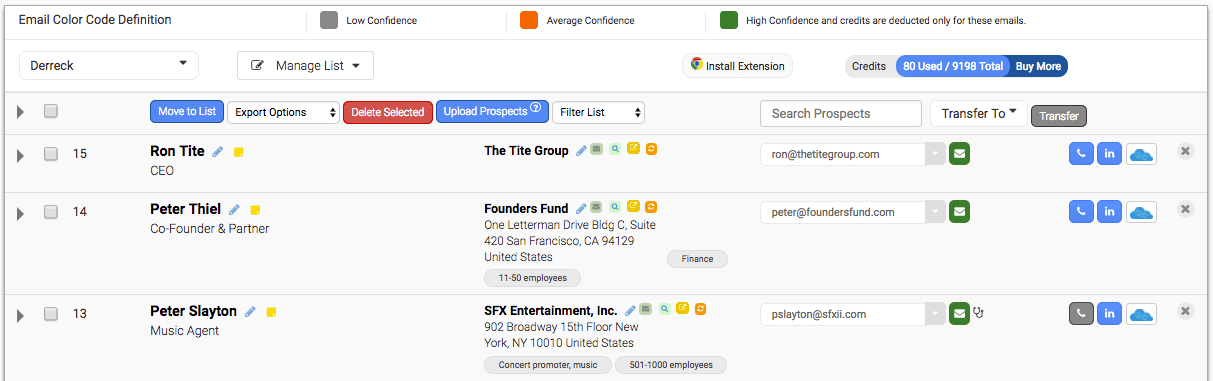The image size is (1213, 381).
Task: Expand Peter Thiel's row details triangle
Action: pos(20,213)
